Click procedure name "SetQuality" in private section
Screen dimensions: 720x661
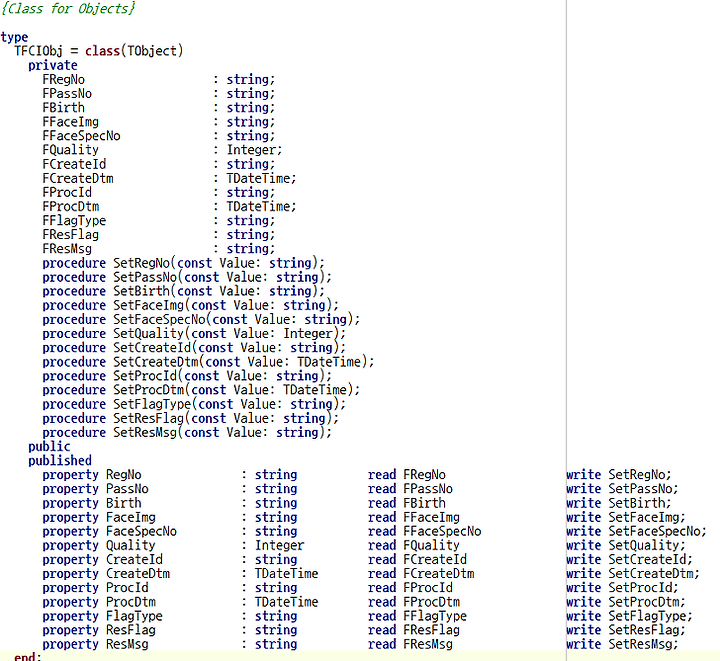pos(149,334)
